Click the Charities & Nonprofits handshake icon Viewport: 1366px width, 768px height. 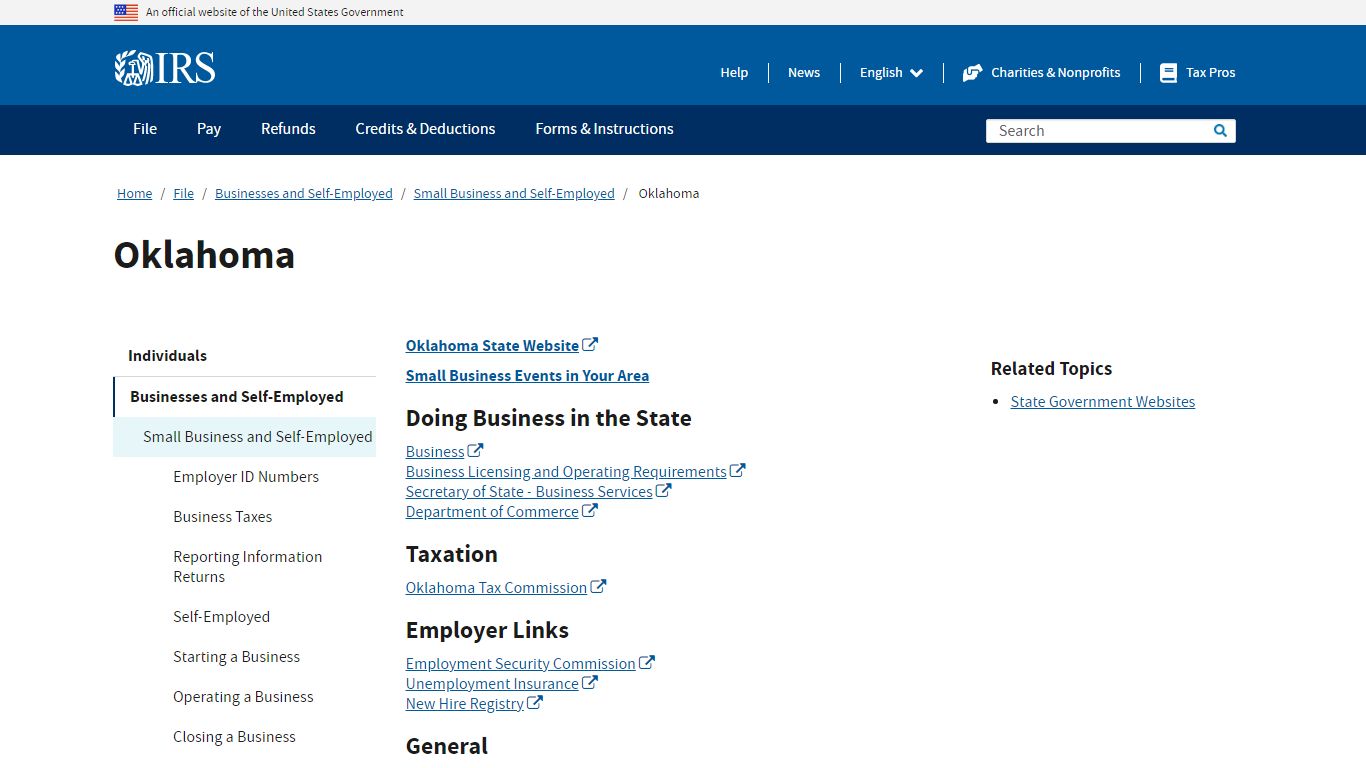(x=972, y=73)
